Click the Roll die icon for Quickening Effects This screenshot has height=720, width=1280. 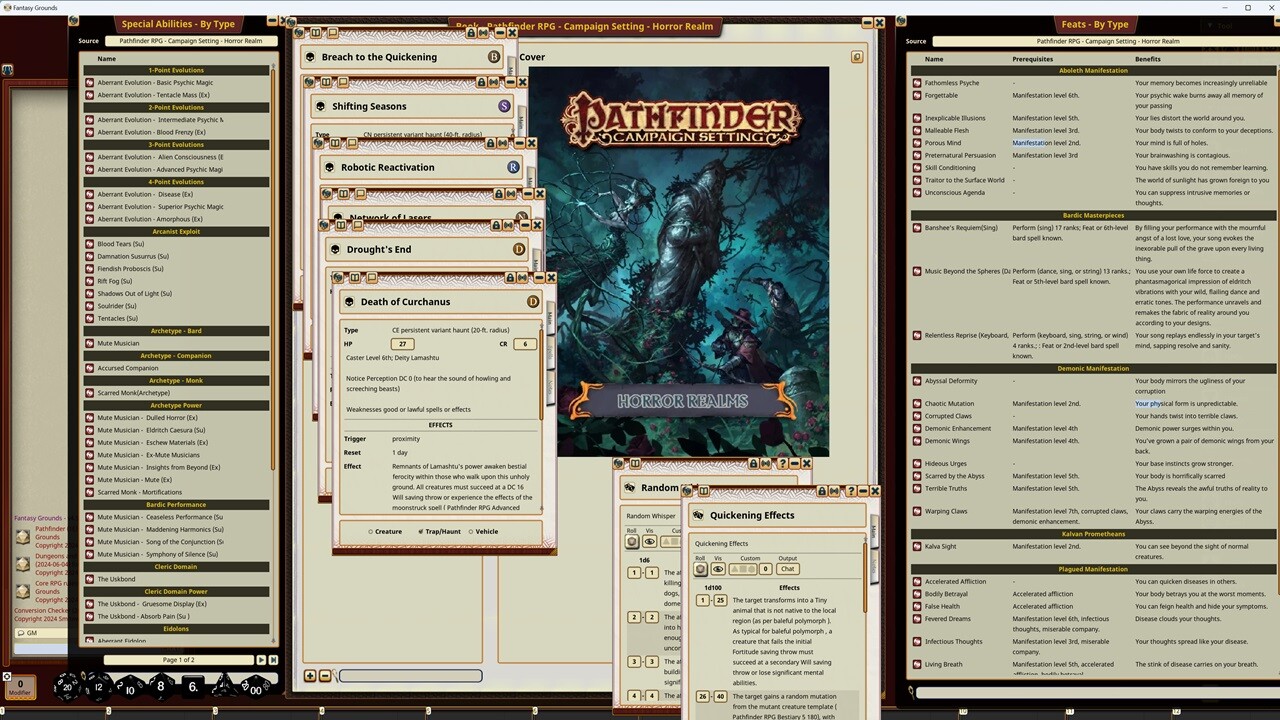tap(700, 569)
